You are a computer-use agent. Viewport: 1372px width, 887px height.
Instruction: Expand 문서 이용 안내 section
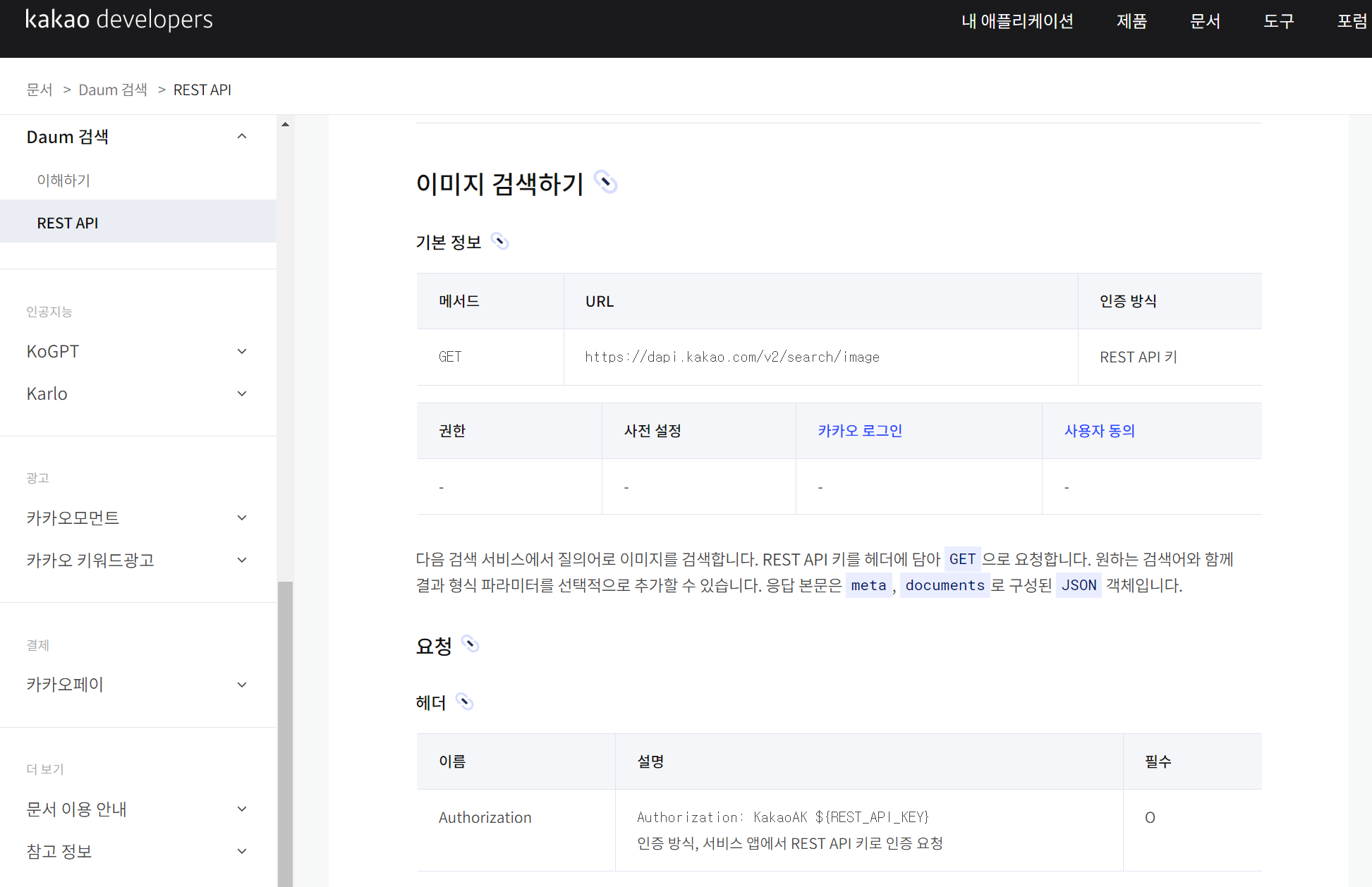tap(242, 809)
